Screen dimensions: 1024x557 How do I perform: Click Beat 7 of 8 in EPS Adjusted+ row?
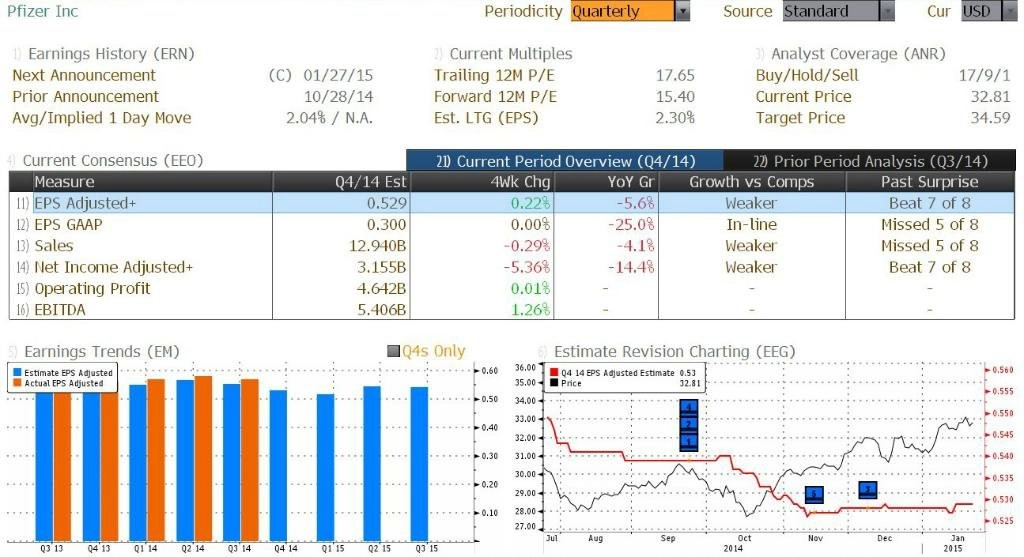pyautogui.click(x=929, y=203)
